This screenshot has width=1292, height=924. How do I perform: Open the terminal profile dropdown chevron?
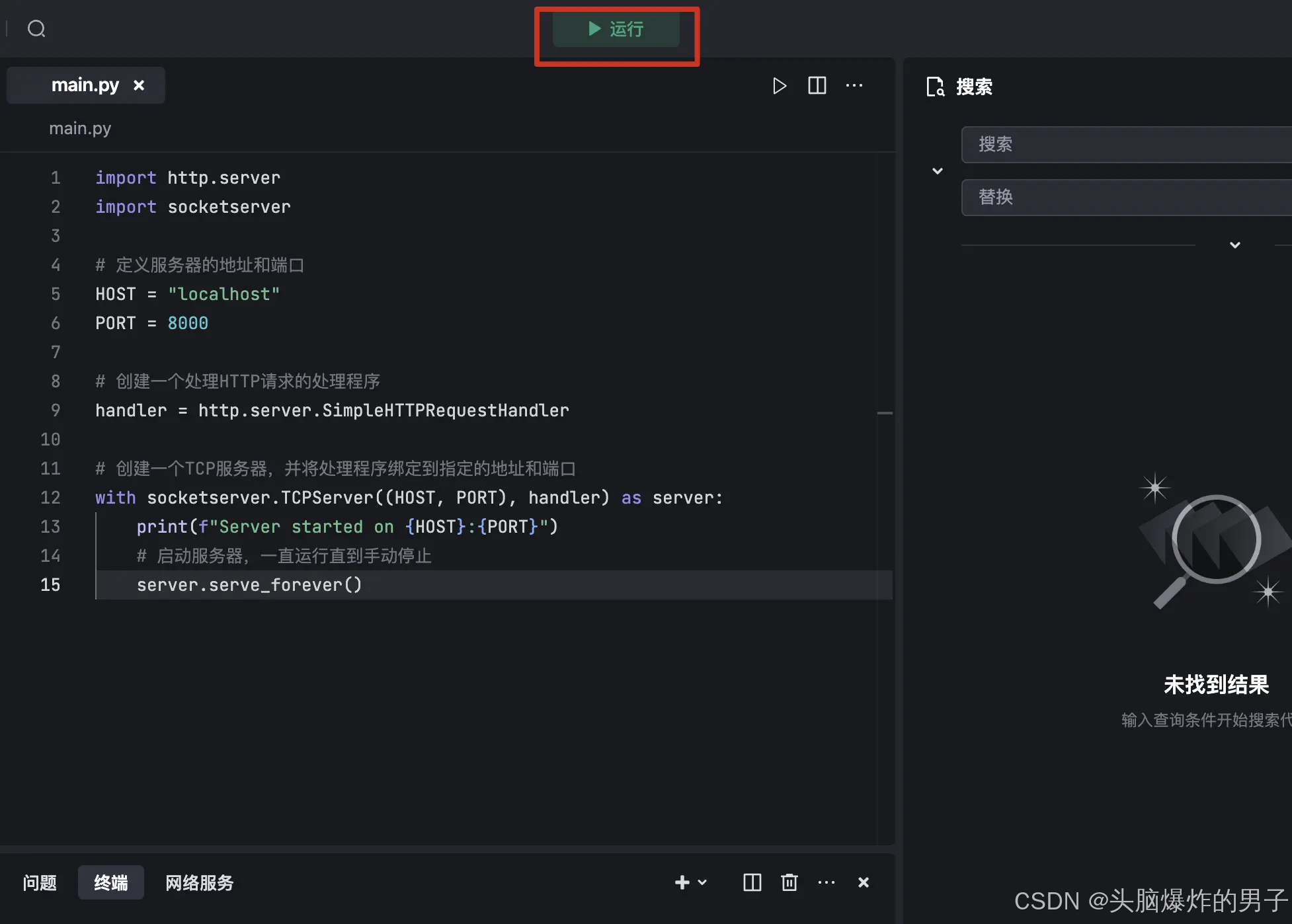click(702, 882)
